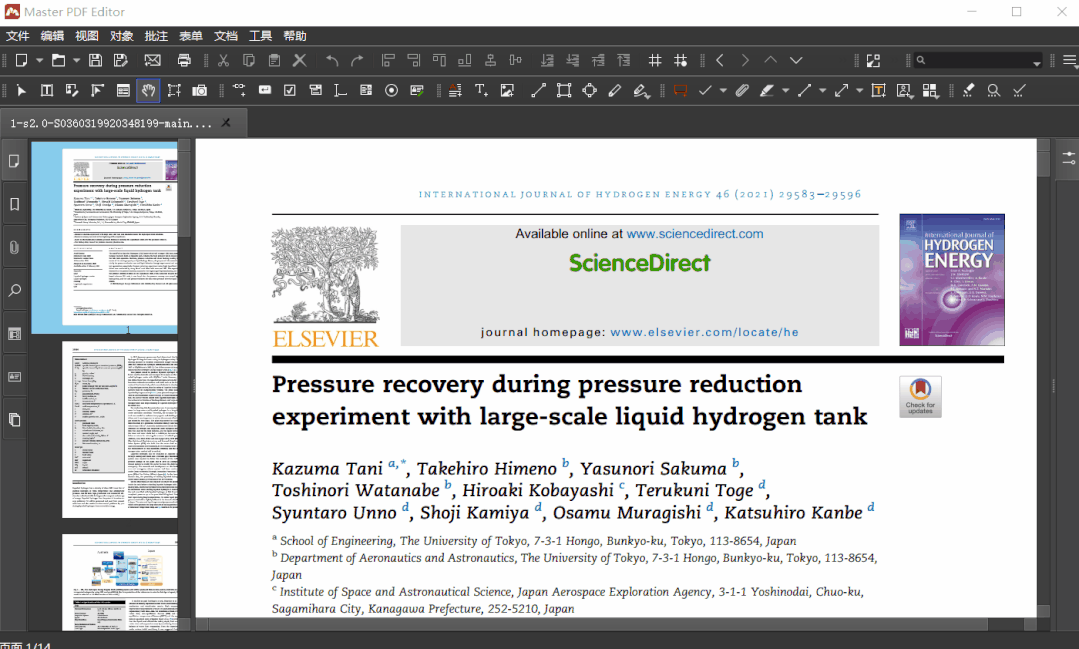Screen dimensions: 1079x649
Task: Expand the Open folder dropdown arrow
Action: [x=76, y=61]
